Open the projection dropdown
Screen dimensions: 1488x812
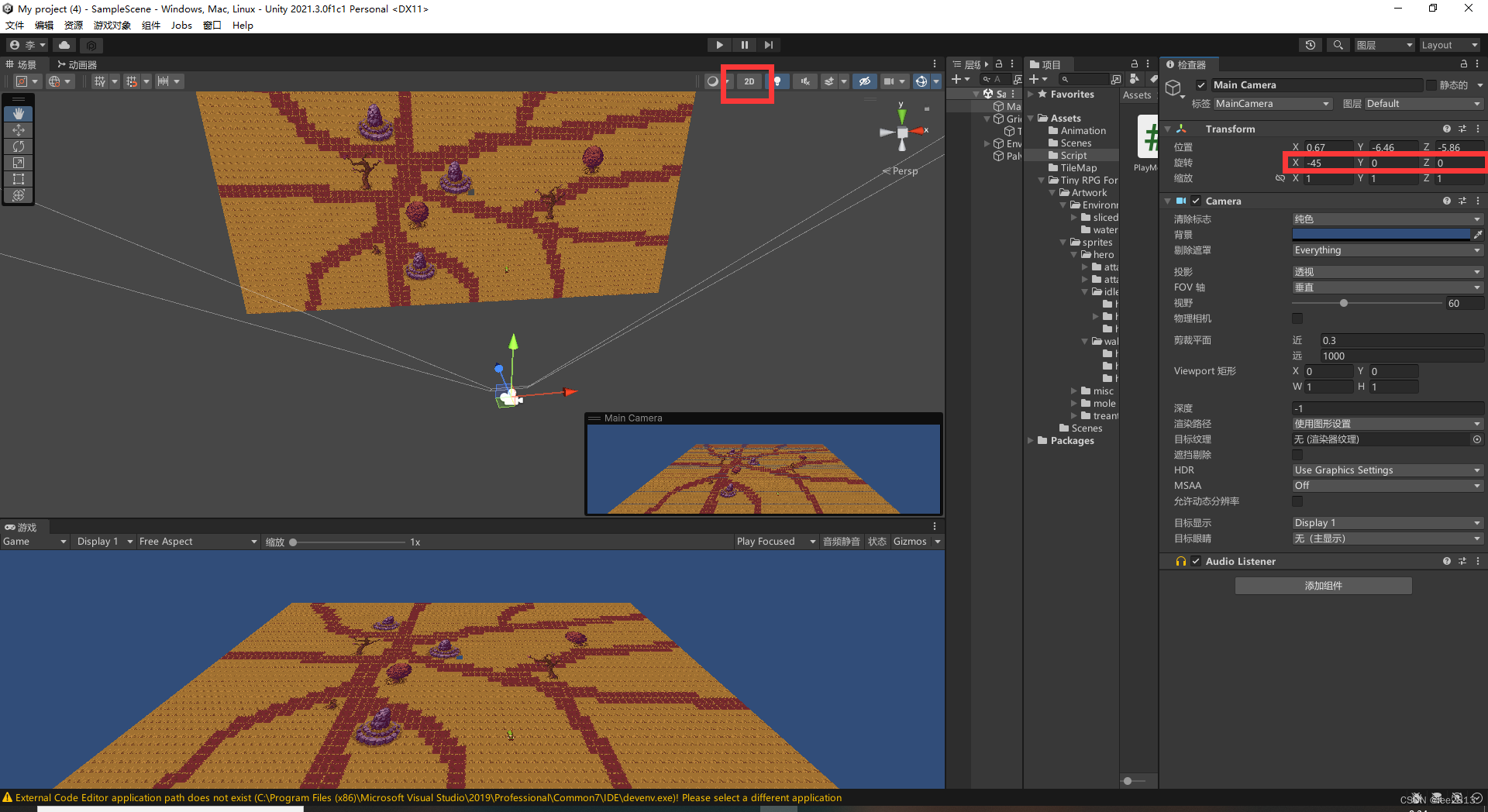click(1387, 272)
